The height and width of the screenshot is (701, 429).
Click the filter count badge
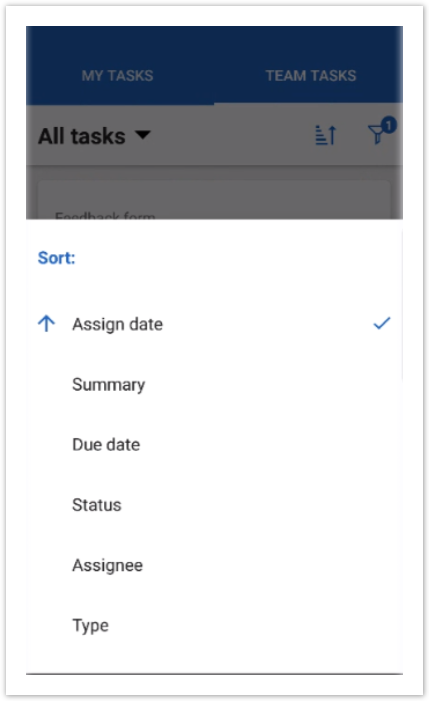point(389,125)
